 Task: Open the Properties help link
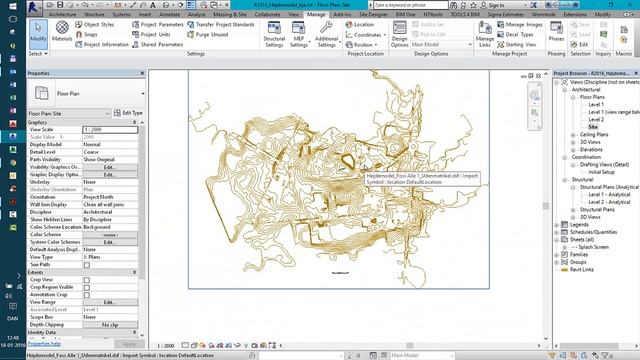[44, 344]
